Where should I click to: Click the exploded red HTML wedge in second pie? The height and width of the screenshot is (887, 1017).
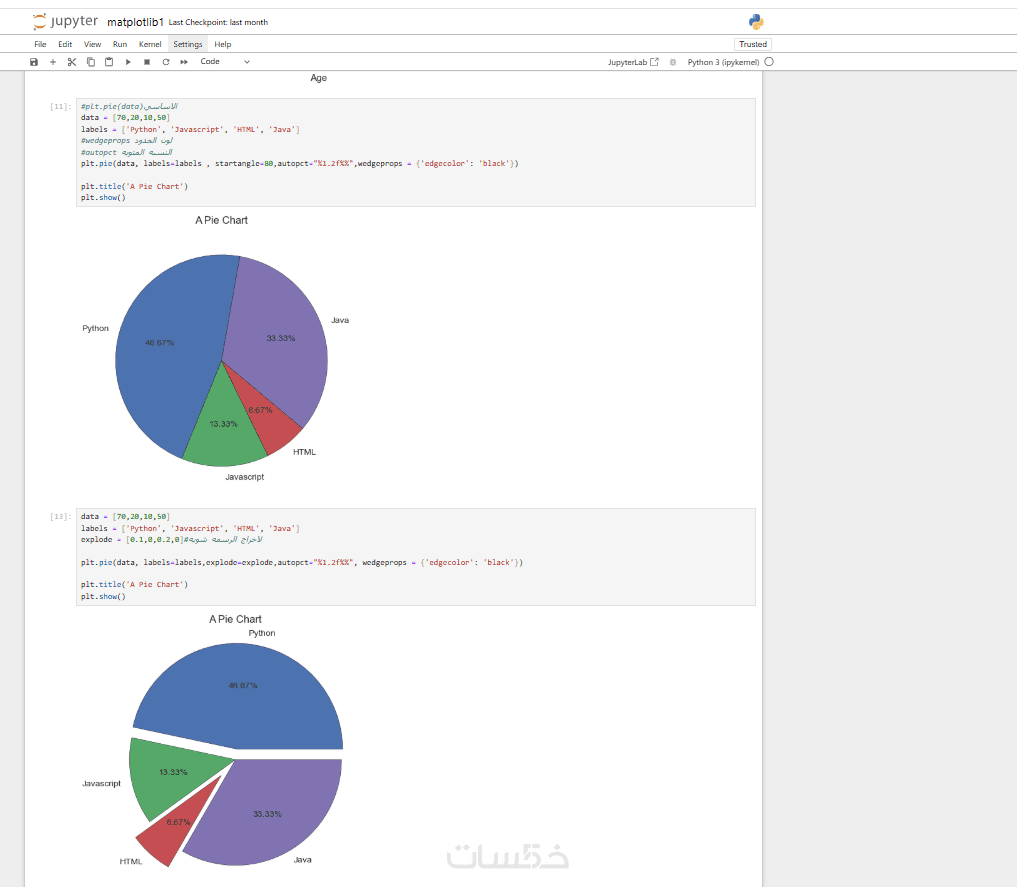(178, 823)
